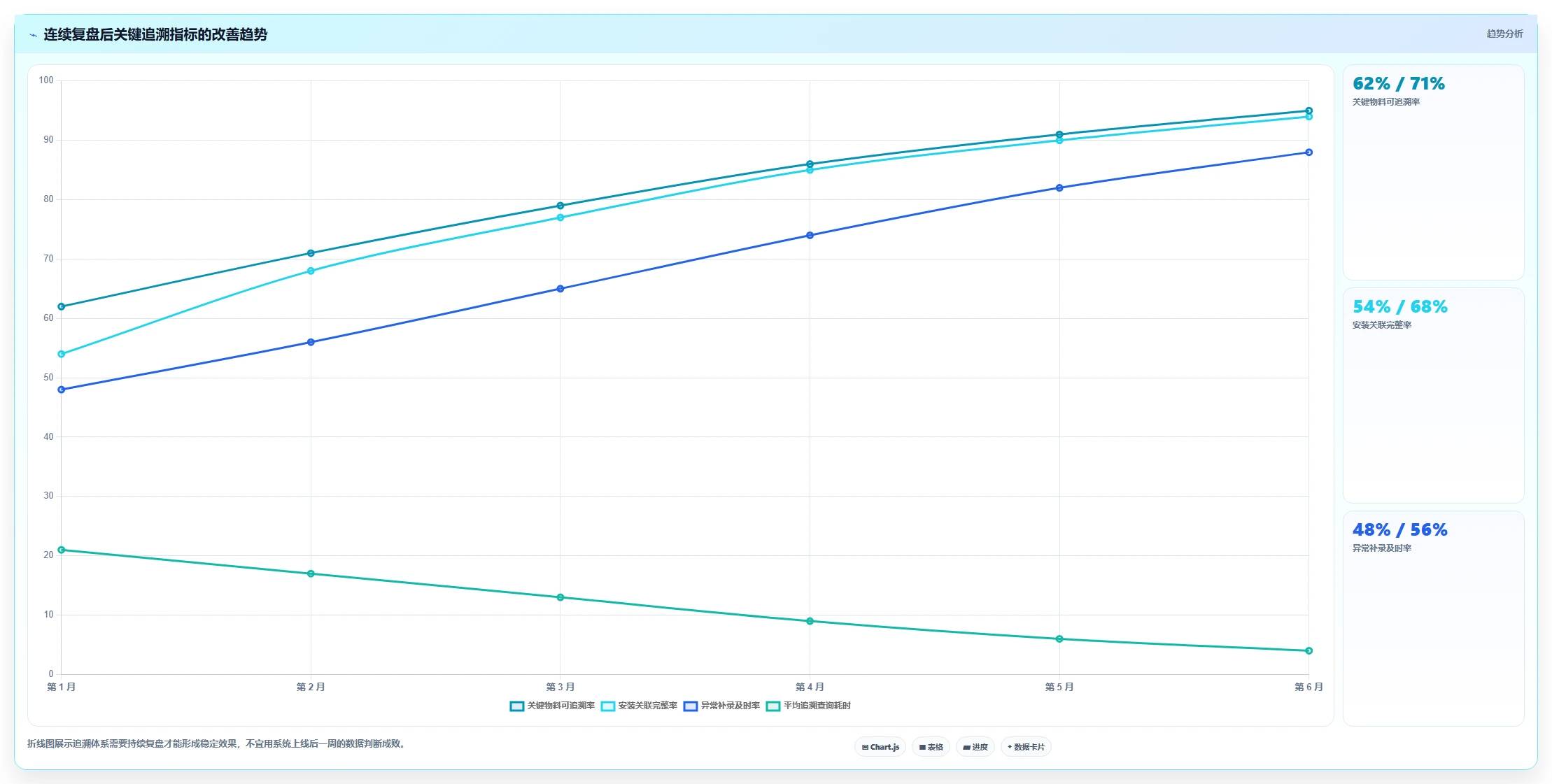
Task: Click the x-axis label 第 4 月
Action: (810, 687)
